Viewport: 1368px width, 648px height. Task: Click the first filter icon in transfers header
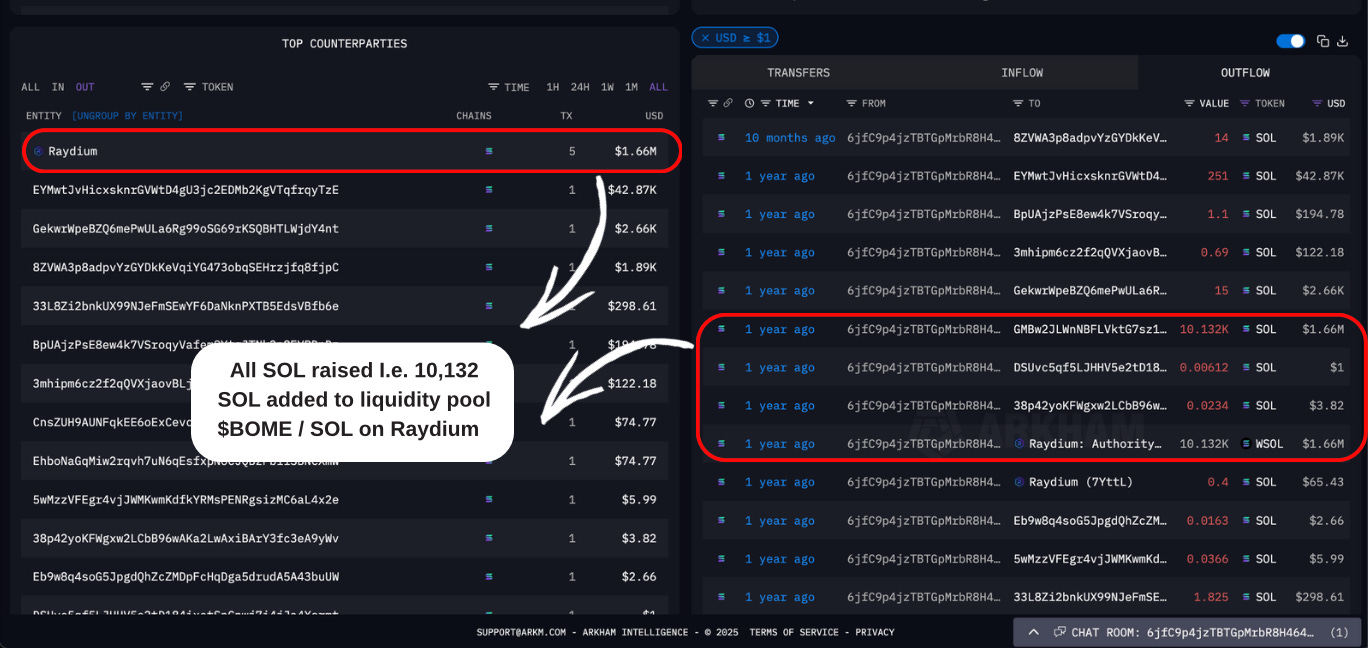[x=713, y=103]
